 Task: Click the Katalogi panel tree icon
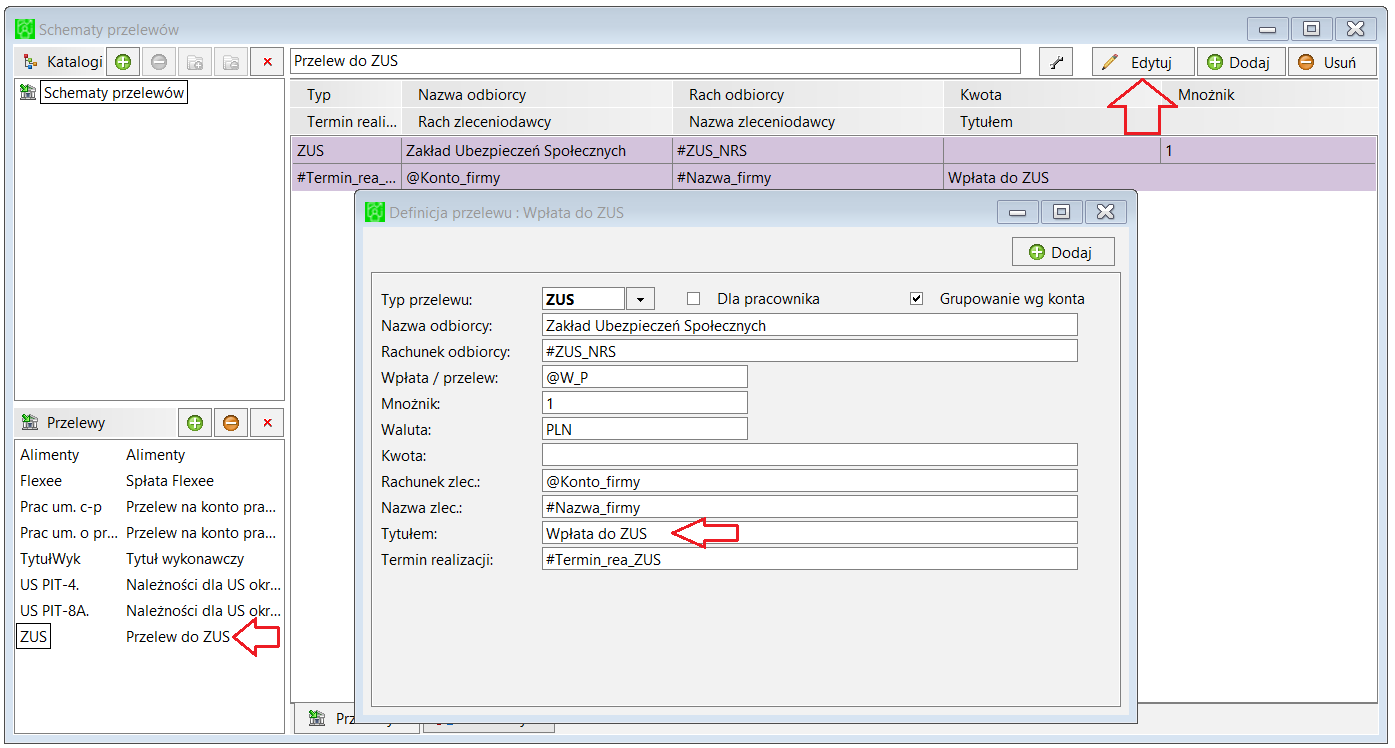click(30, 62)
